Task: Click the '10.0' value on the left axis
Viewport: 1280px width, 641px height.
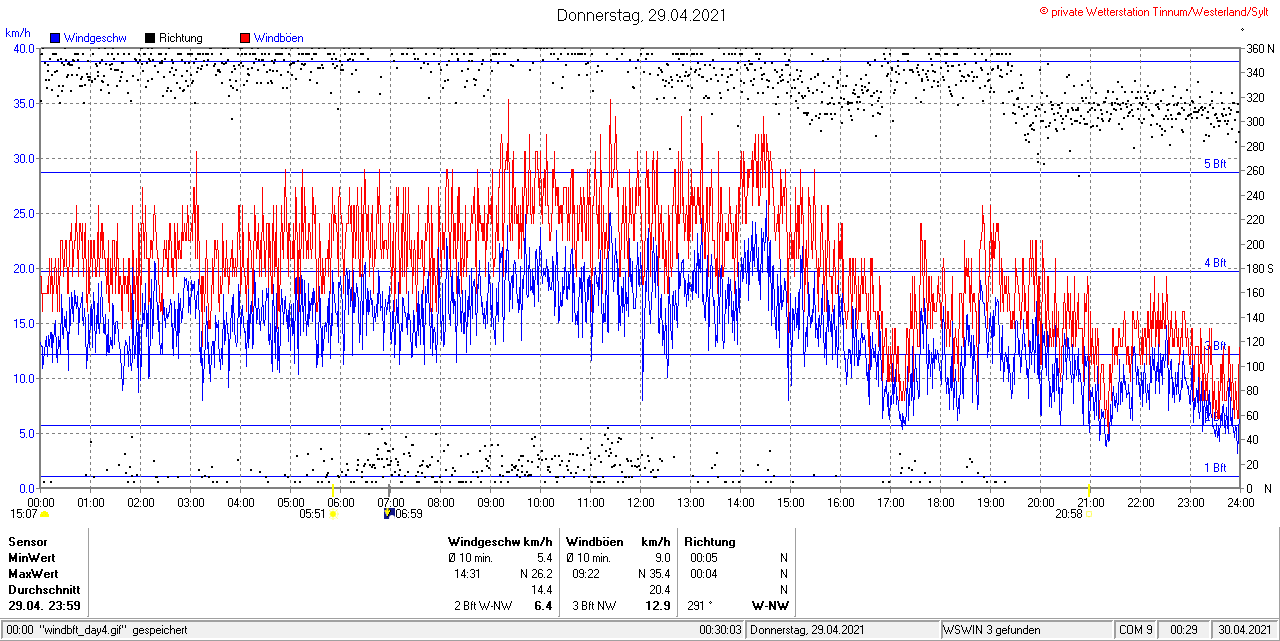Action: (24, 378)
